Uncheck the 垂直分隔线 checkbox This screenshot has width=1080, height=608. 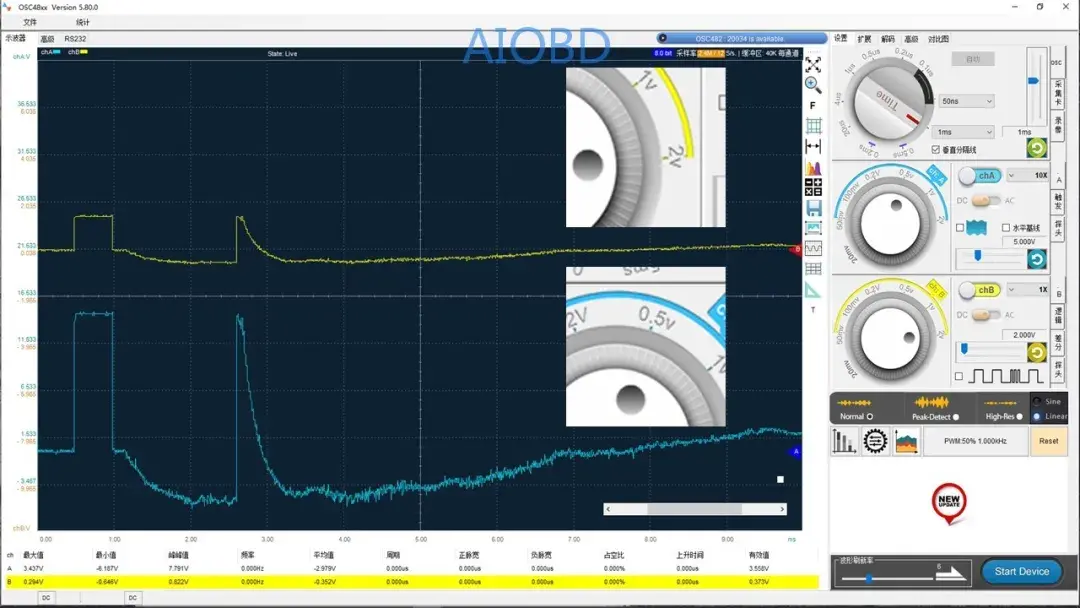tap(935, 149)
